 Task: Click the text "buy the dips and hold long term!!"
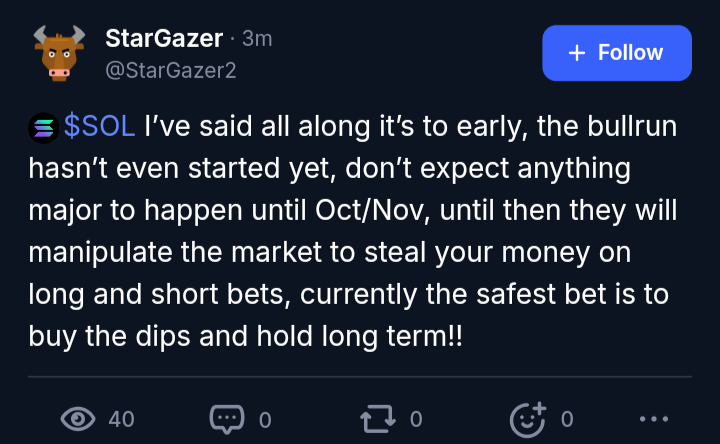pyautogui.click(x=246, y=337)
